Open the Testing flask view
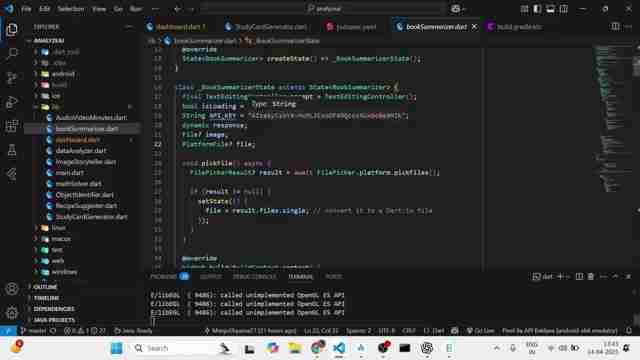 tap(11, 150)
